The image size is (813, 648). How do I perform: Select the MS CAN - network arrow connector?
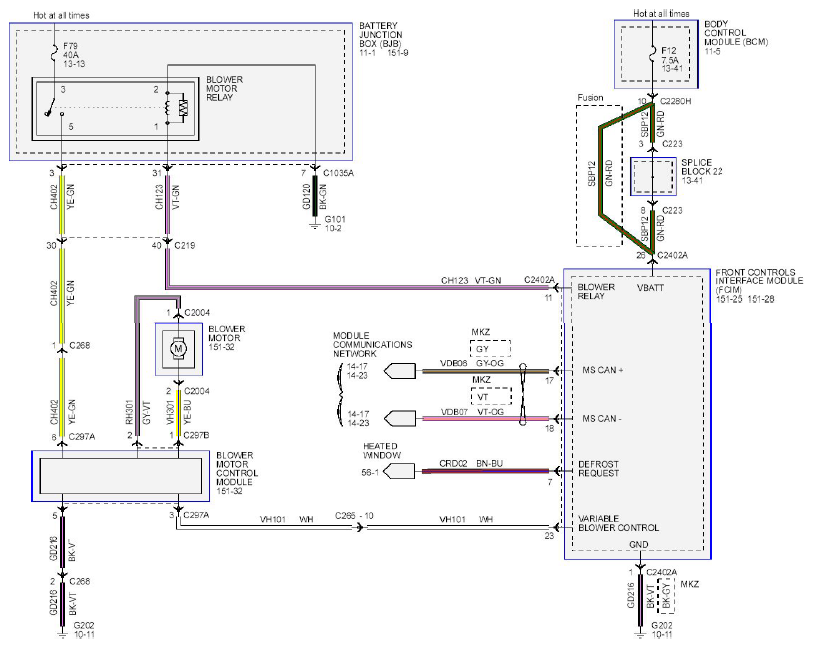tap(400, 418)
